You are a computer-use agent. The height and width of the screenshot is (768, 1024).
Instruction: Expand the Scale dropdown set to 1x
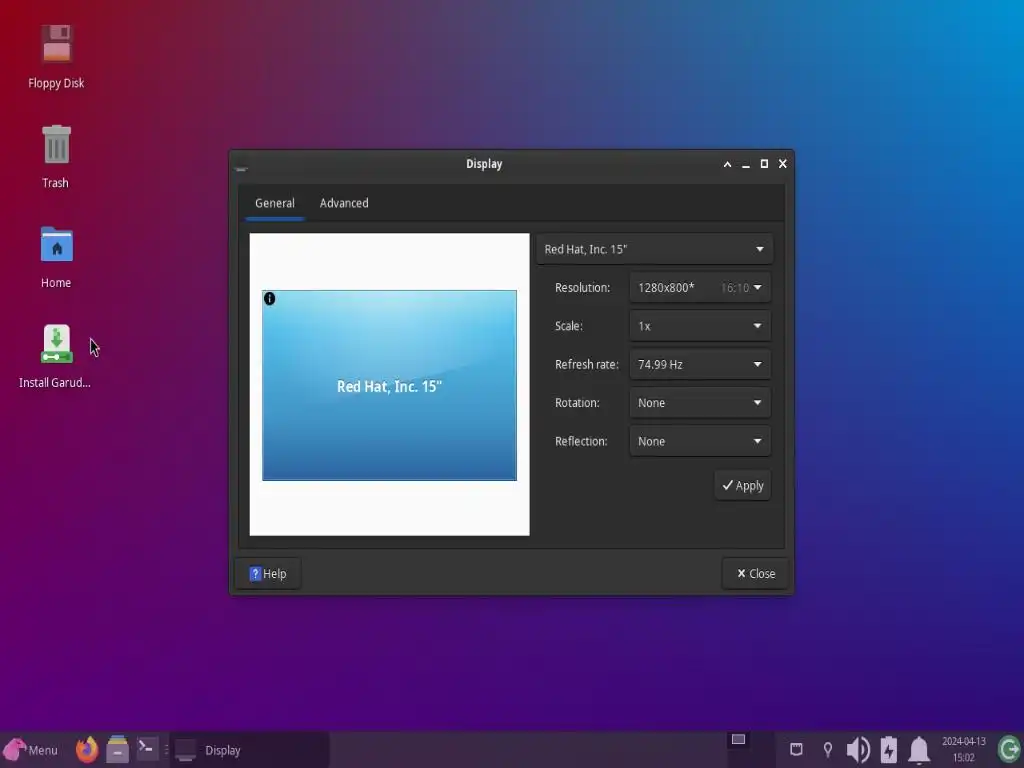tap(700, 326)
